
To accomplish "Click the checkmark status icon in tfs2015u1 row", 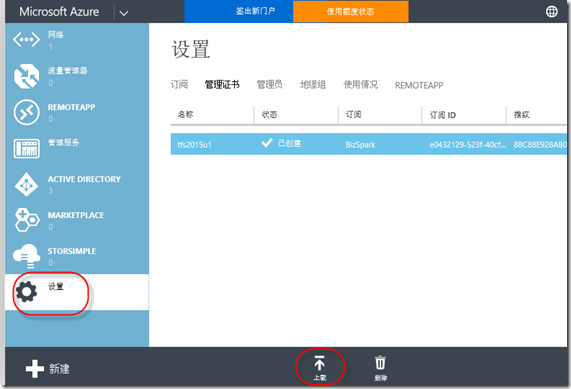I will tap(267, 143).
